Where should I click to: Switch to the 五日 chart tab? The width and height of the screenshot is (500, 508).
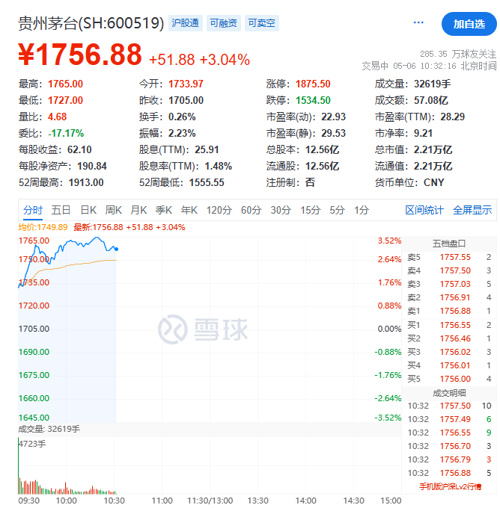click(x=61, y=210)
